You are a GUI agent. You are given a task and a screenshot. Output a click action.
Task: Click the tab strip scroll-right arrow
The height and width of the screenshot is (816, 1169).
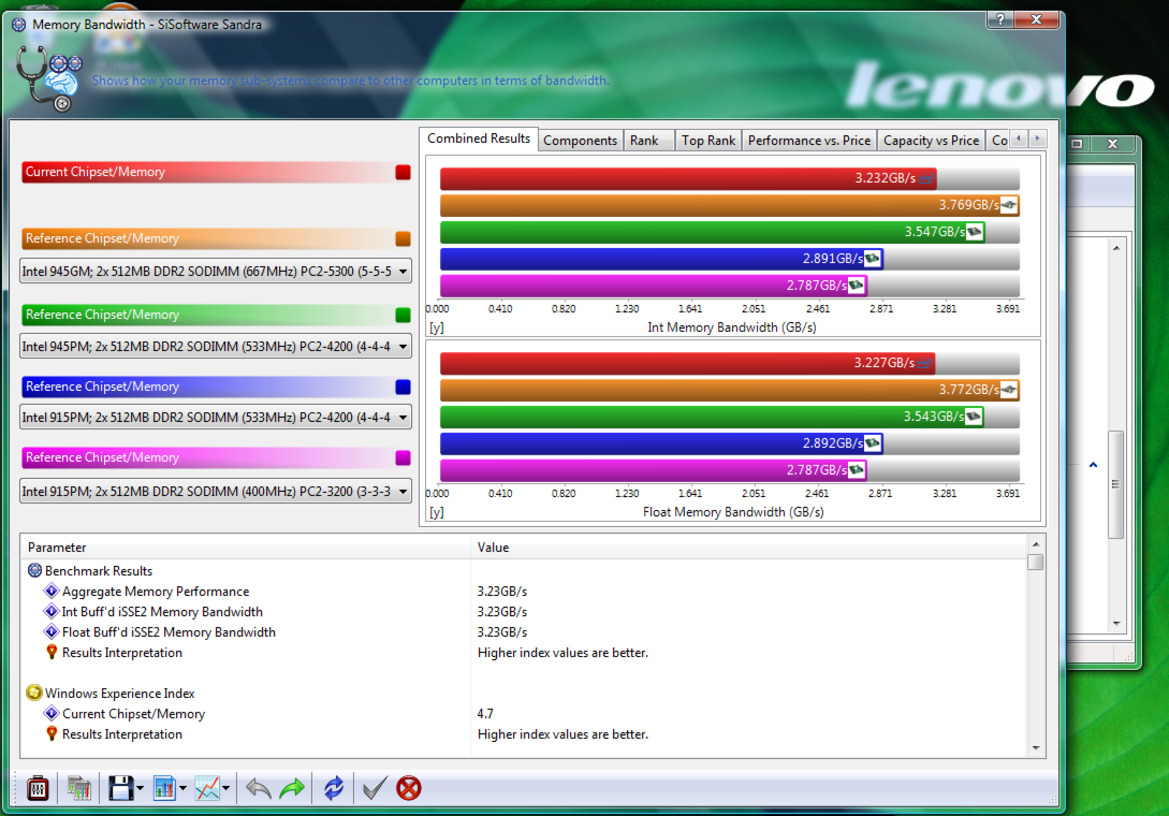(1036, 139)
